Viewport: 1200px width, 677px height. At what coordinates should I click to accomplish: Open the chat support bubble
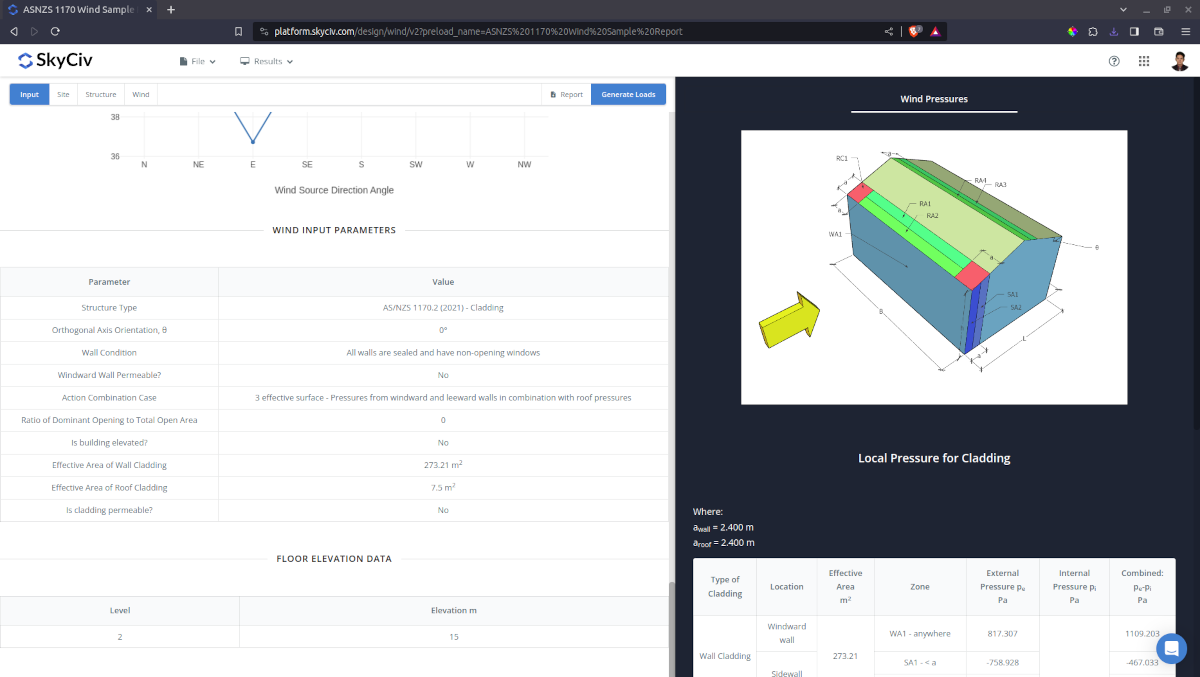(1171, 648)
